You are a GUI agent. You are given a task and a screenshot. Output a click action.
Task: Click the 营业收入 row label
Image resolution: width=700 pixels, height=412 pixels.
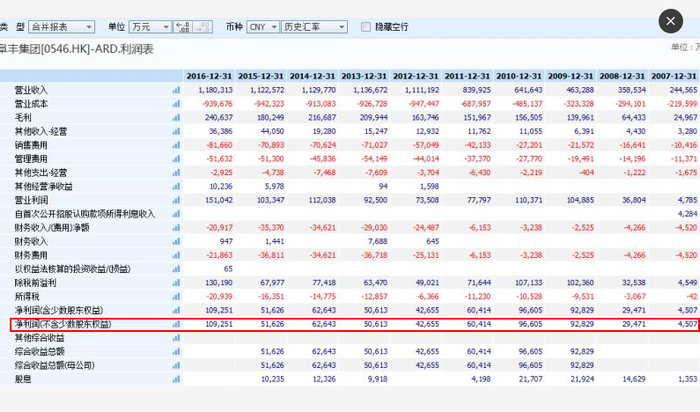click(x=31, y=90)
